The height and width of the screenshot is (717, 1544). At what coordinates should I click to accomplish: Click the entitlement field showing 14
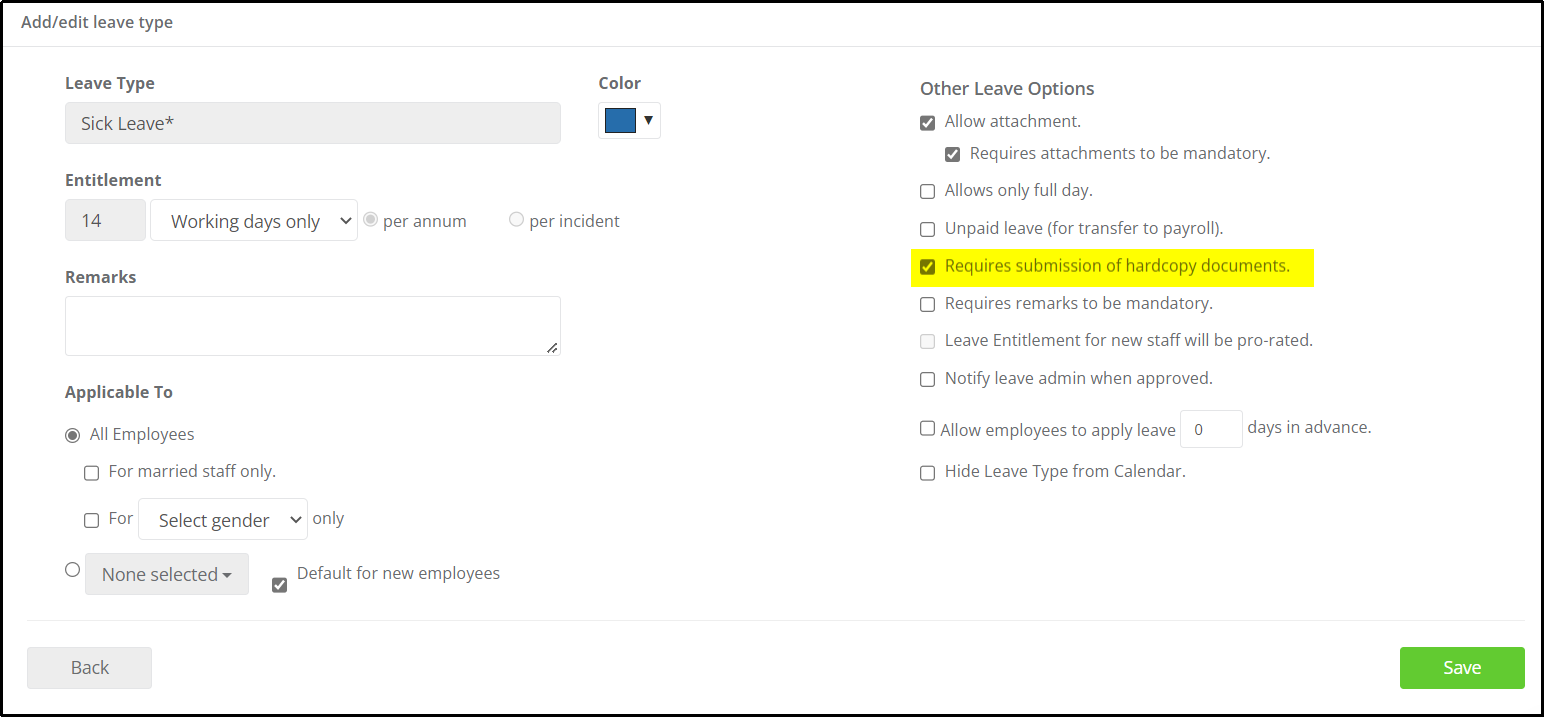point(105,221)
